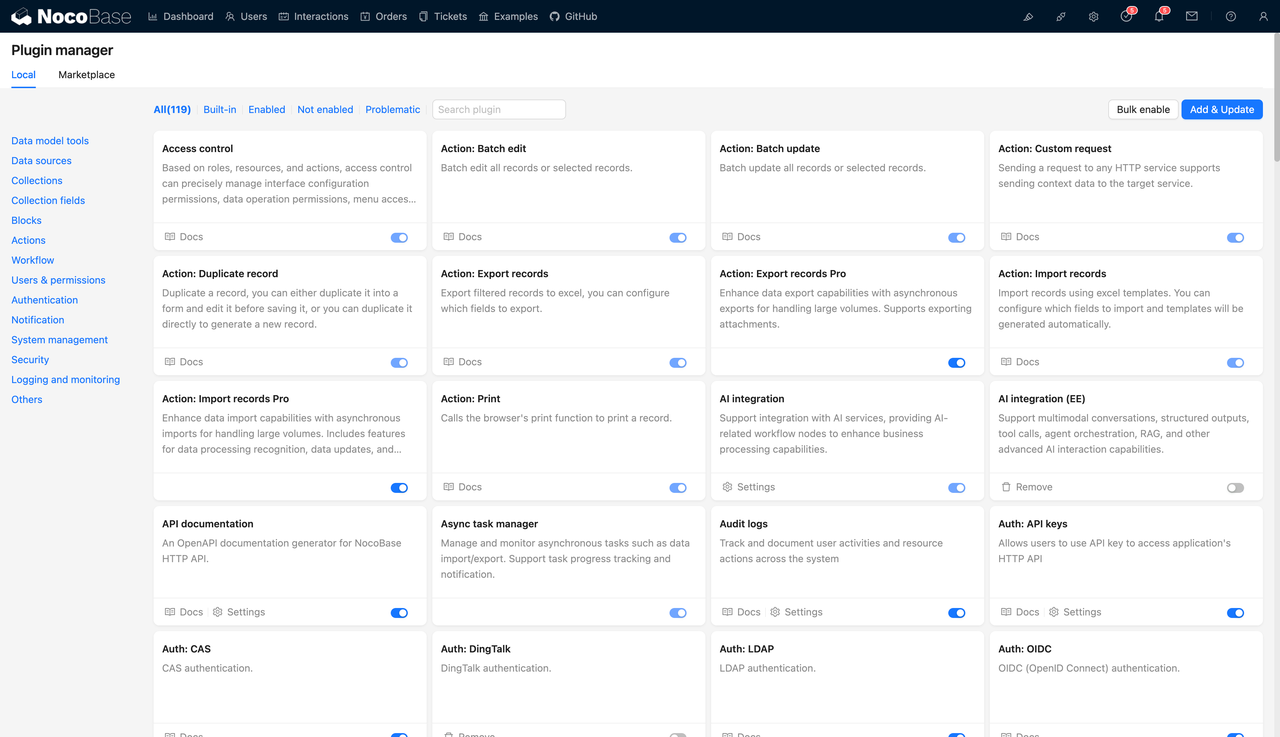Image resolution: width=1280 pixels, height=737 pixels.
Task: Toggle Access control plugin switch
Action: click(x=399, y=238)
